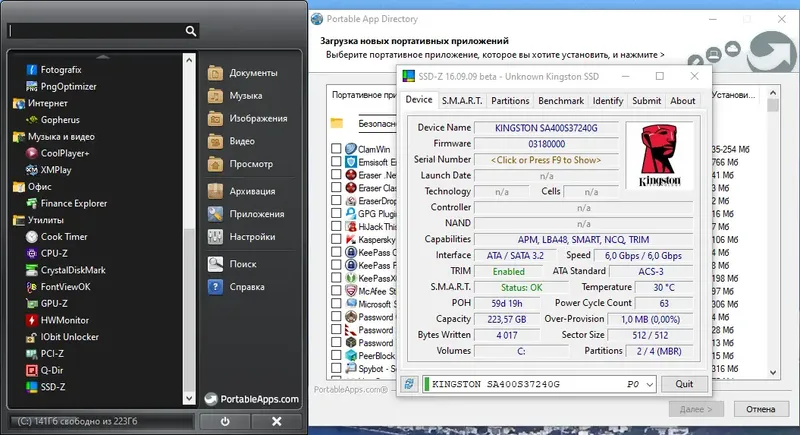Click the Quit button in SSD-Z
This screenshot has width=800, height=435.
tap(684, 384)
